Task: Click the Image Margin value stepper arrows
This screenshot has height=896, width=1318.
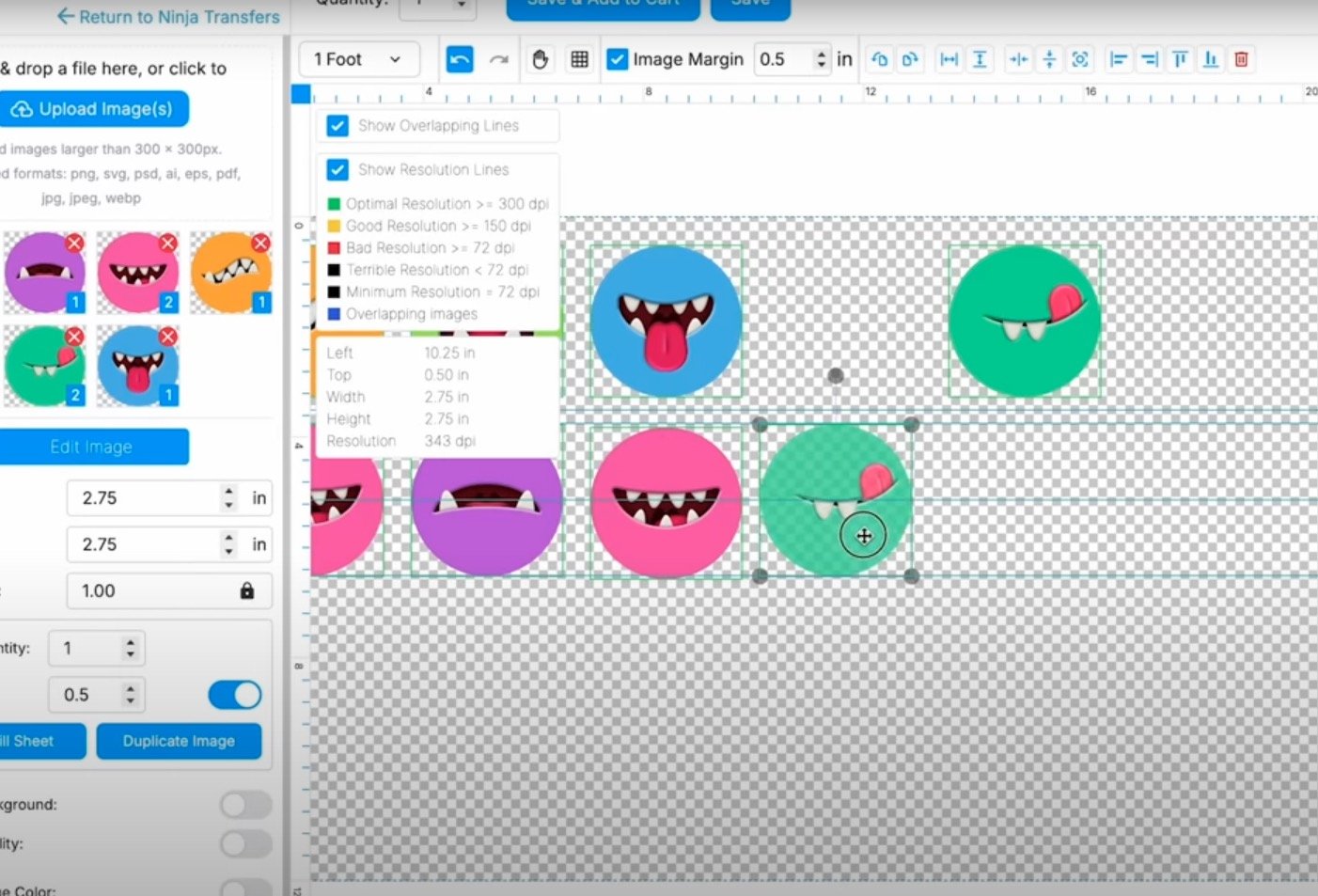Action: pyautogui.click(x=821, y=59)
